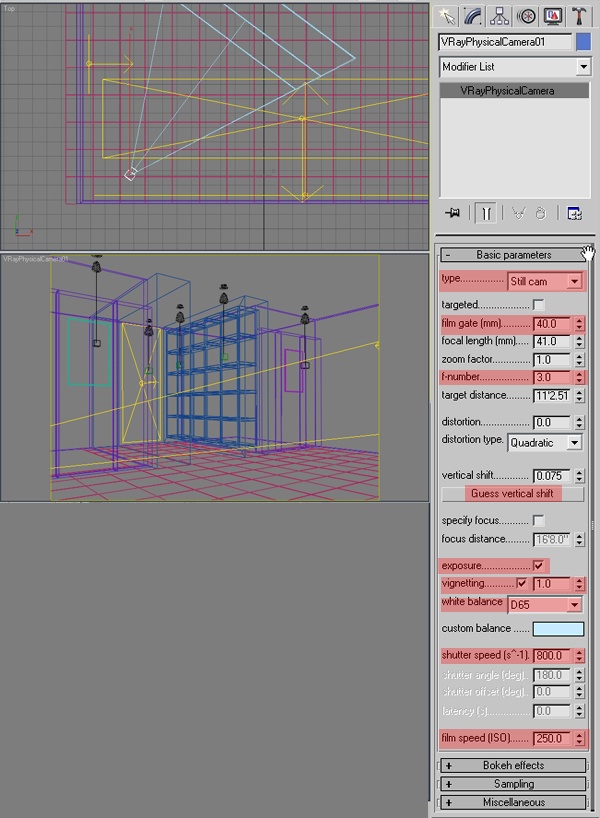Open the Display panel tab
The width and height of the screenshot is (600, 818).
coord(551,15)
